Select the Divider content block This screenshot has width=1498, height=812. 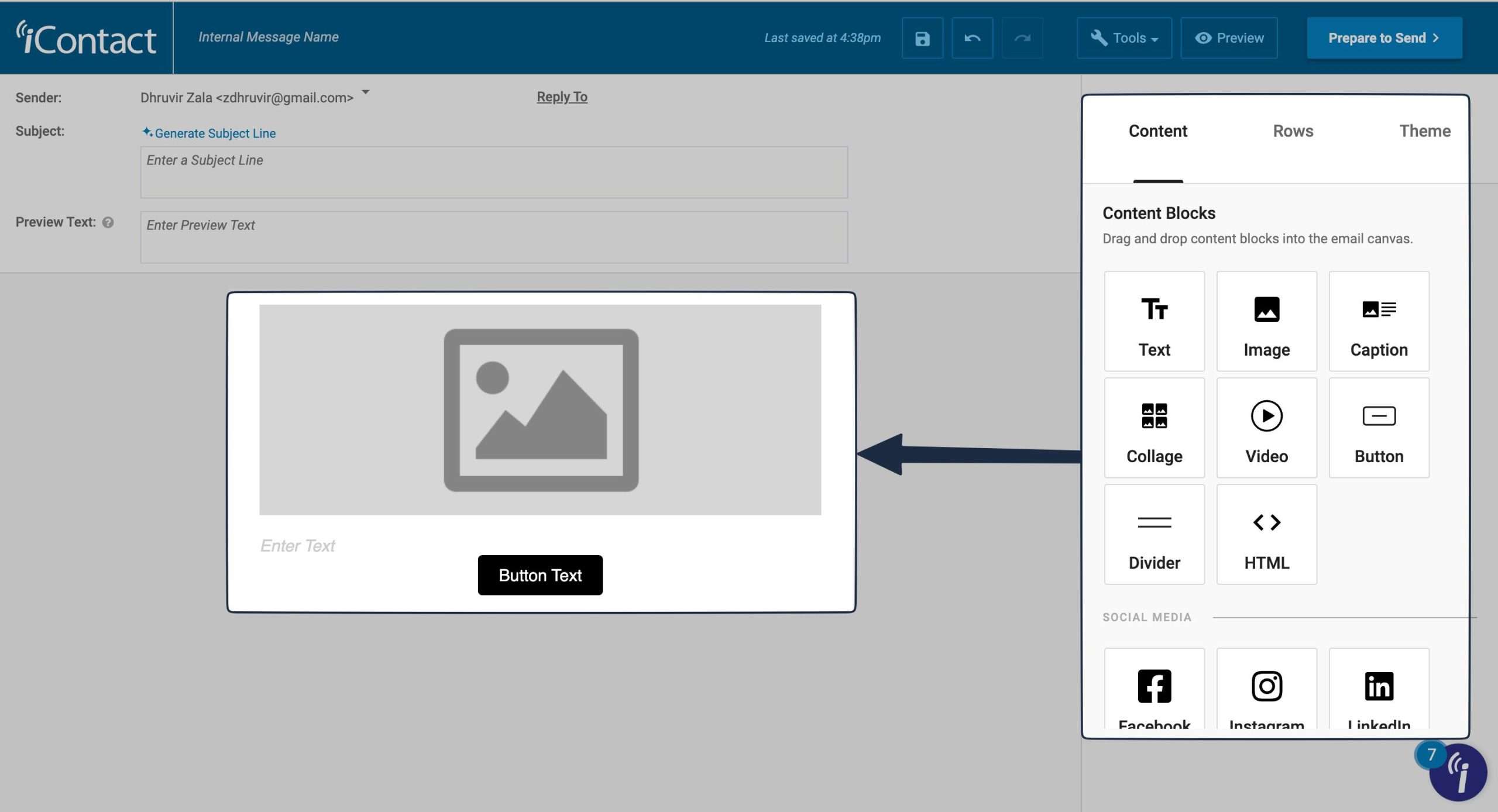point(1153,534)
